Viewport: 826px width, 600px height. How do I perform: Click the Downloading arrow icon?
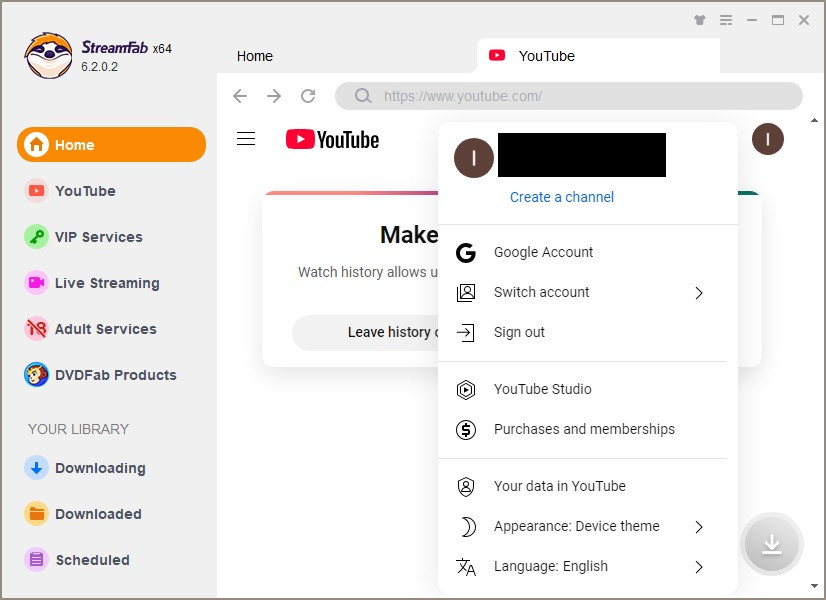[36, 468]
